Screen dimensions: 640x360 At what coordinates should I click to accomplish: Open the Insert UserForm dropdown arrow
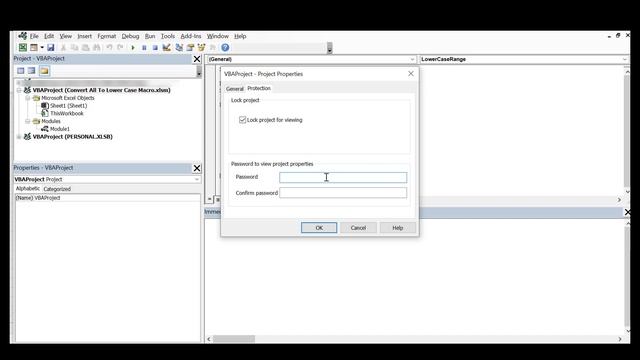coord(42,48)
